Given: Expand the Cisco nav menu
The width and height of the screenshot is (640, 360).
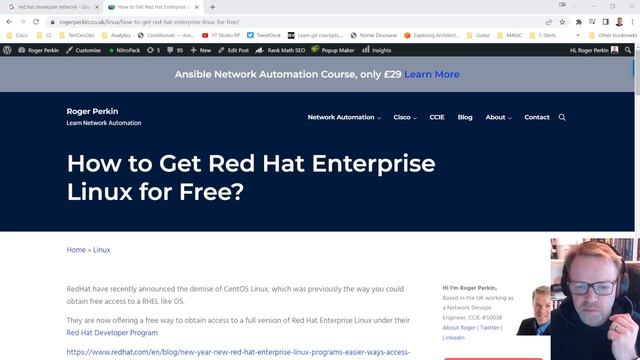Looking at the screenshot, I should pyautogui.click(x=405, y=117).
